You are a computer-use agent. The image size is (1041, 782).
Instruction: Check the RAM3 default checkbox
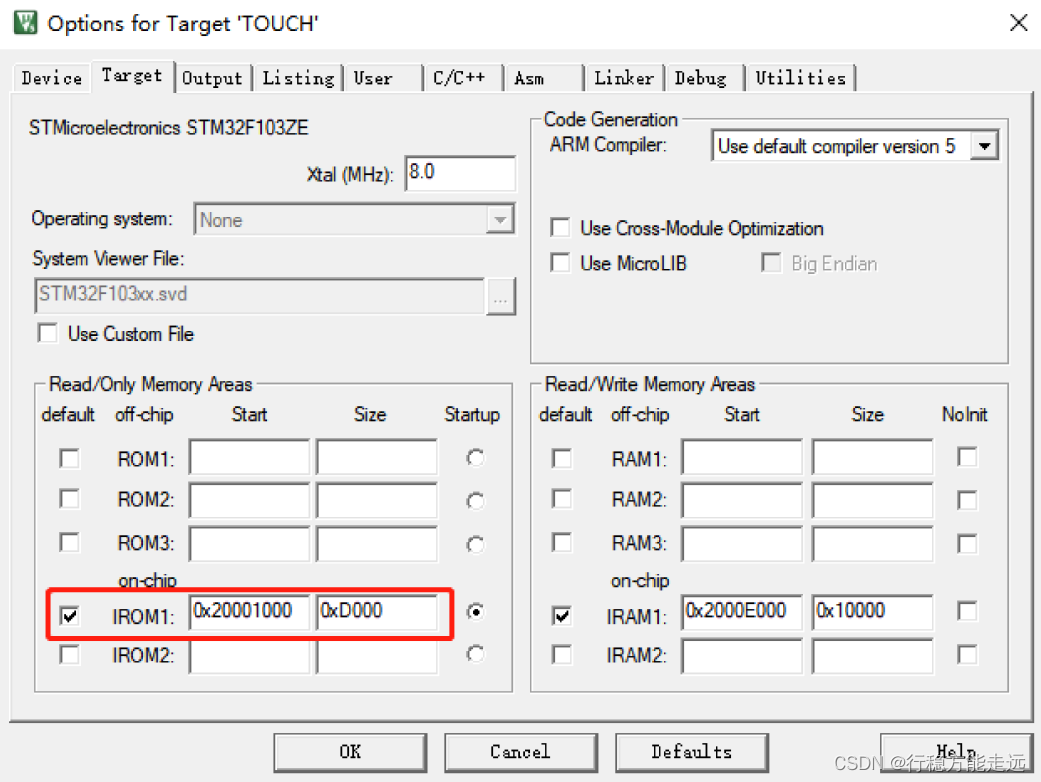pyautogui.click(x=562, y=542)
